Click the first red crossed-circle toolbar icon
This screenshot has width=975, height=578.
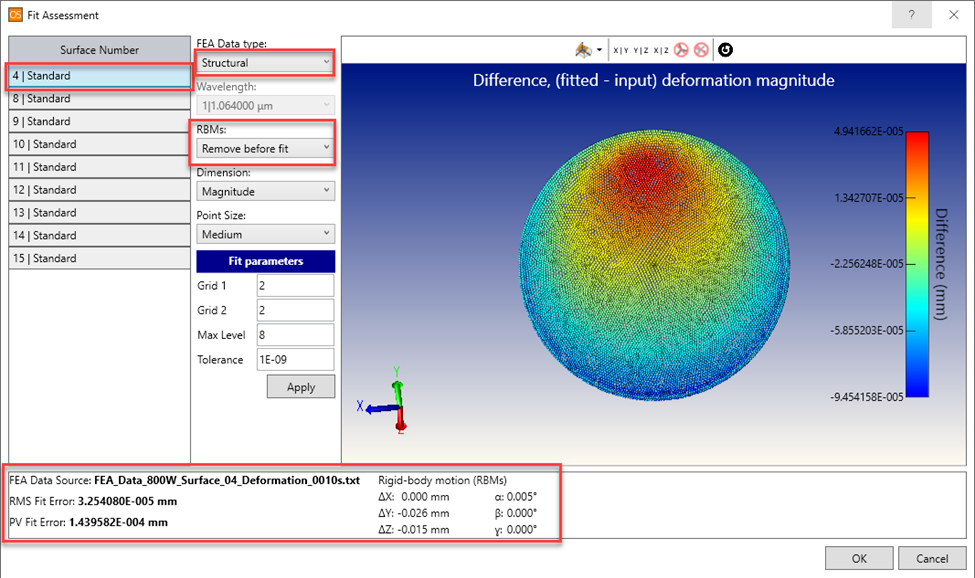[681, 50]
